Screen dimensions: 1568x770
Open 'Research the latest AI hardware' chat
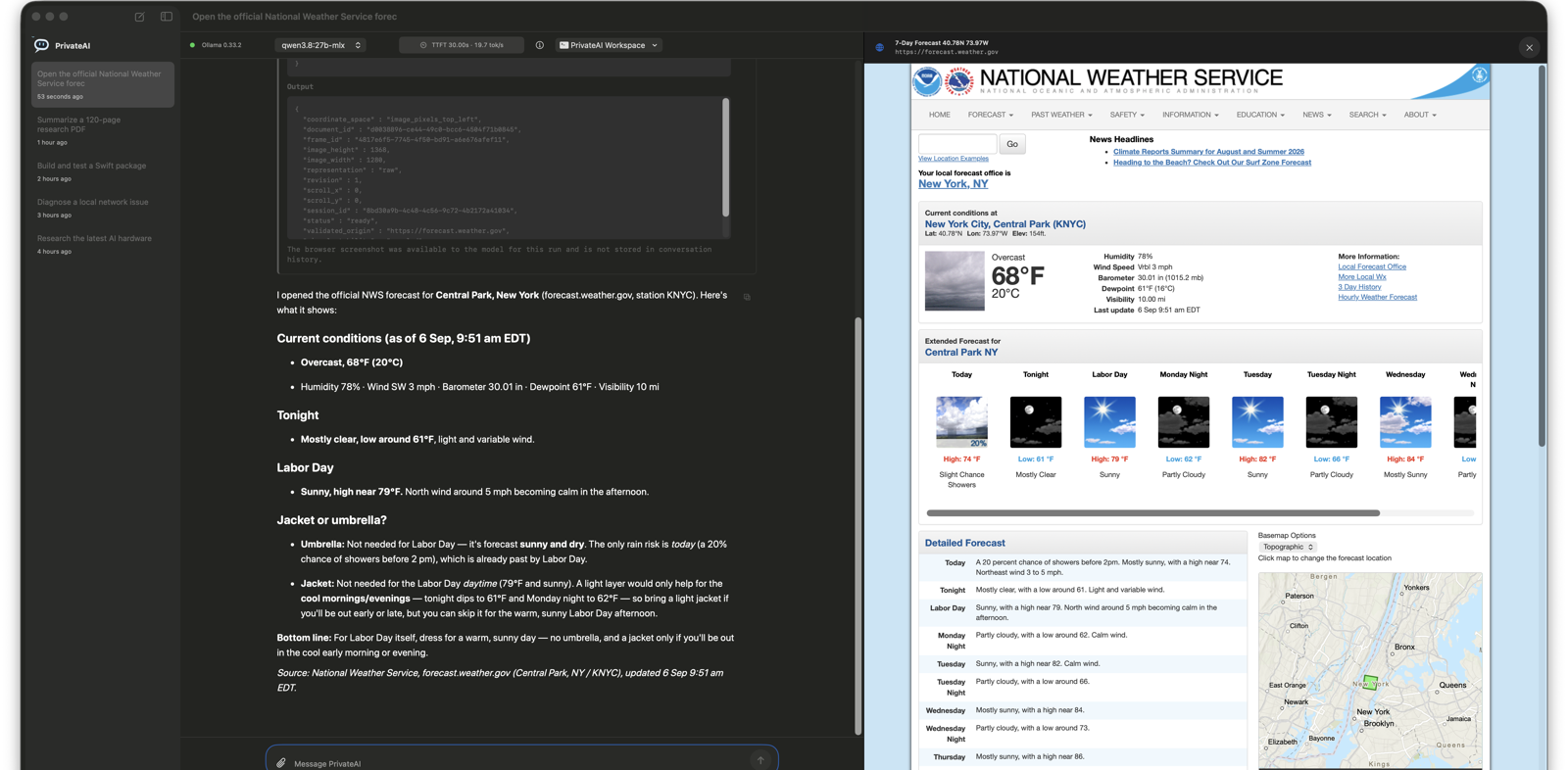pos(102,244)
